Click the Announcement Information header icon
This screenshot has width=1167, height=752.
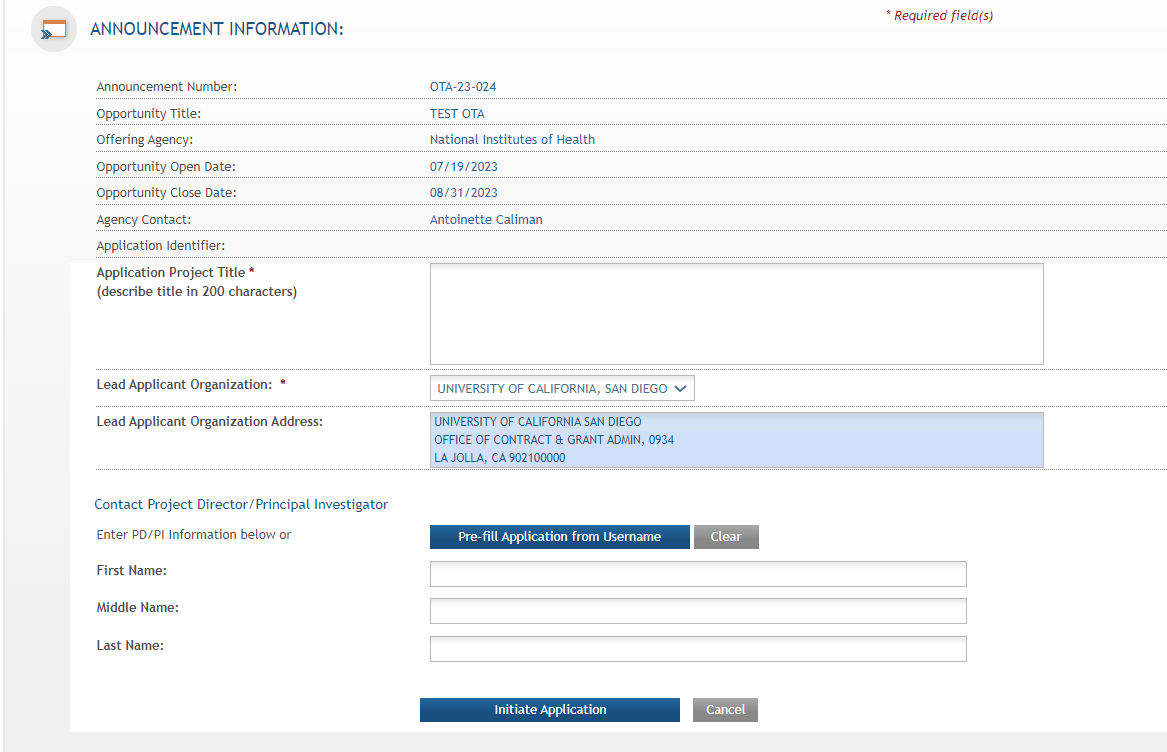[54, 29]
